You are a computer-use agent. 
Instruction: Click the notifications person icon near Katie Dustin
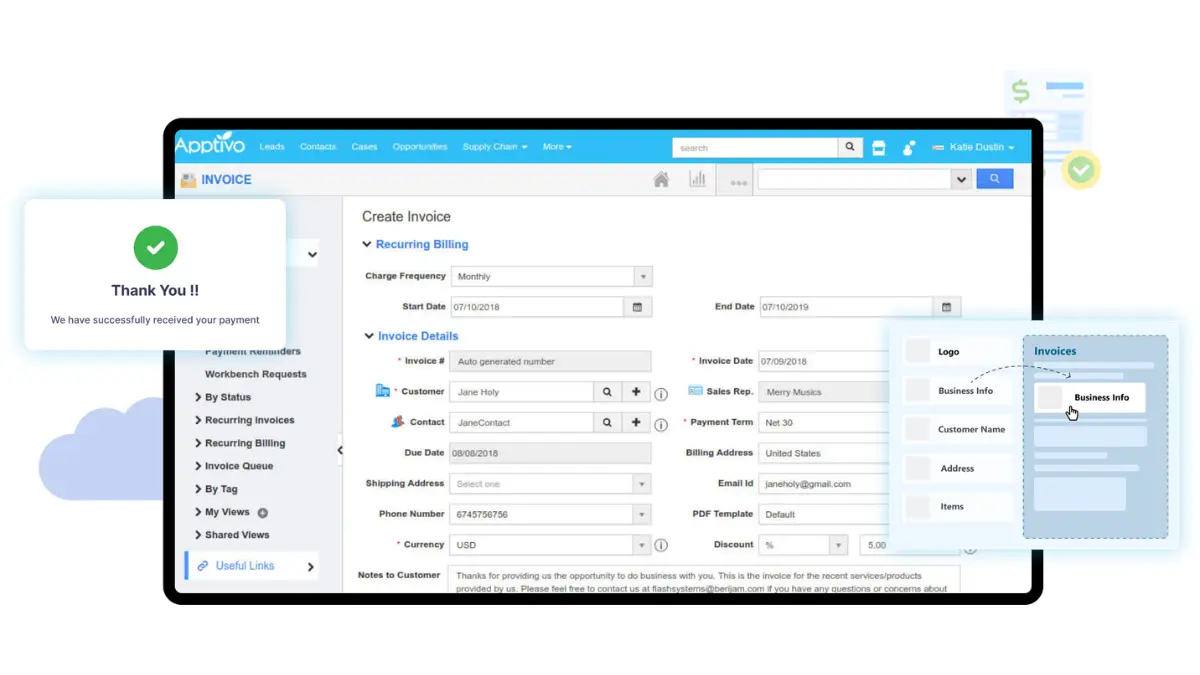click(x=908, y=147)
